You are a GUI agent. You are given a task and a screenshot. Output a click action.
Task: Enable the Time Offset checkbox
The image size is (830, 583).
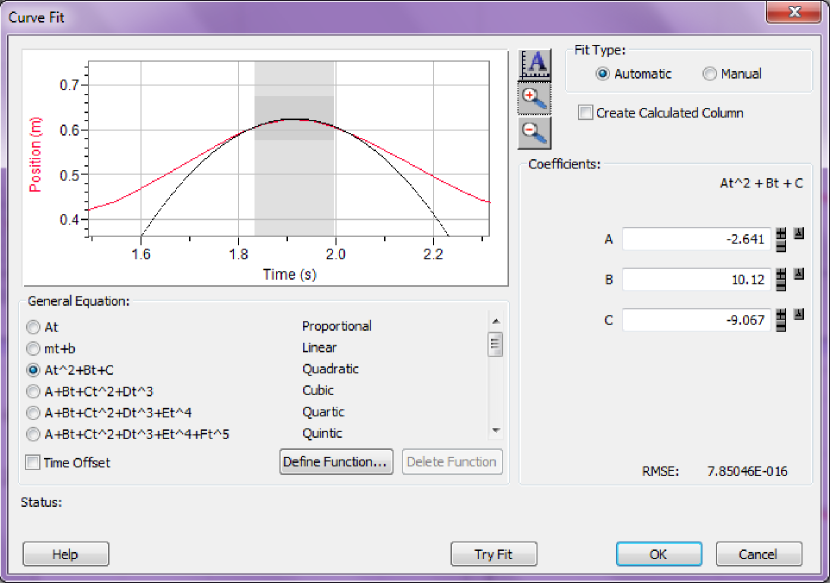pyautogui.click(x=32, y=462)
